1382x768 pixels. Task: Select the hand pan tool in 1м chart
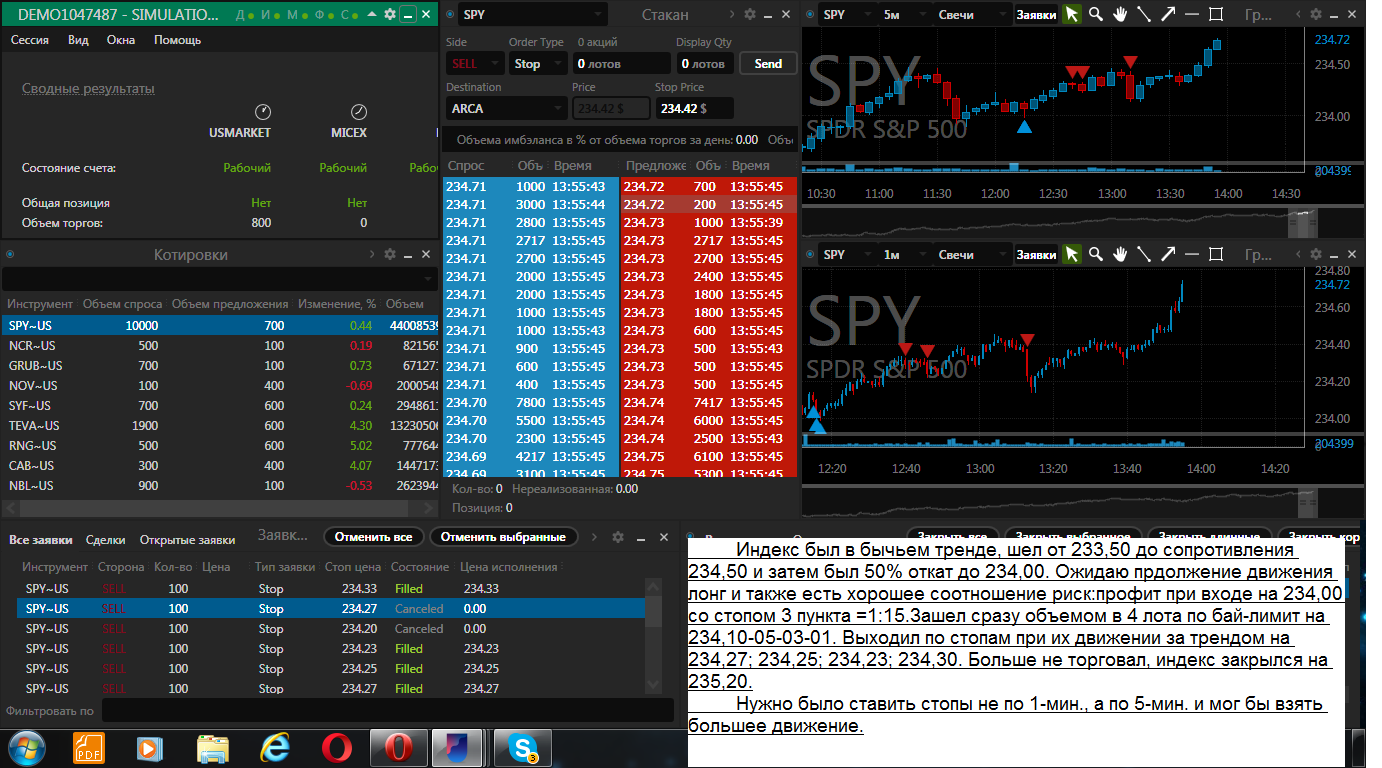pos(1120,254)
